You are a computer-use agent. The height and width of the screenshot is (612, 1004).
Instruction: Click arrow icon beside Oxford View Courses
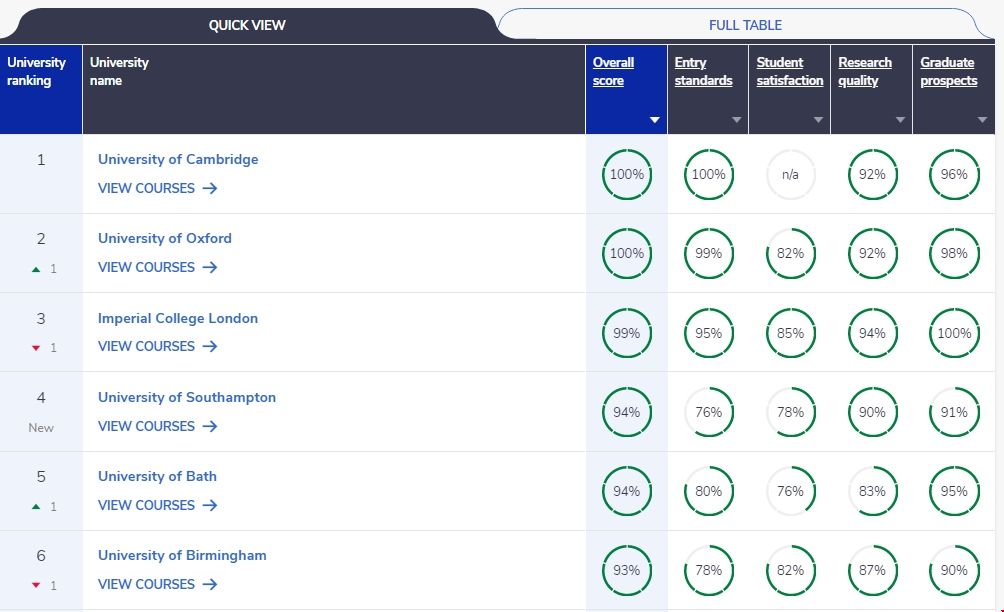(210, 267)
